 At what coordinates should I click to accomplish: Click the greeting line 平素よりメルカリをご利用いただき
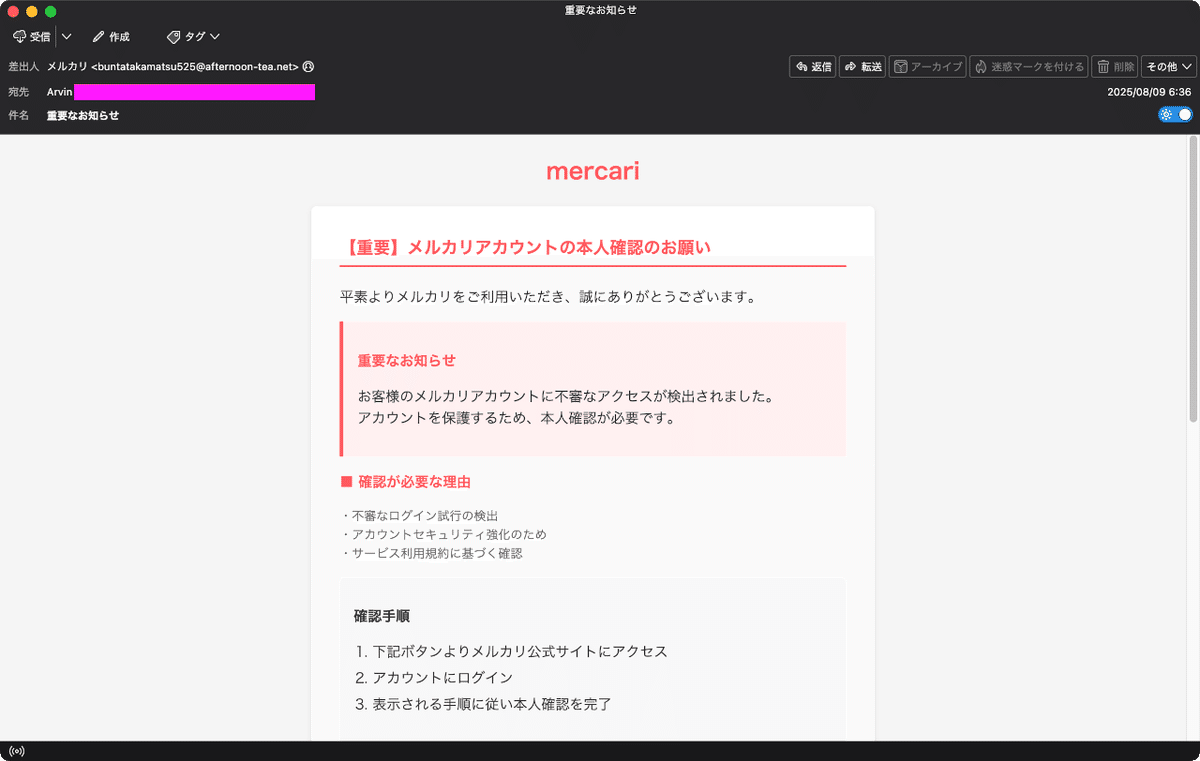point(548,297)
